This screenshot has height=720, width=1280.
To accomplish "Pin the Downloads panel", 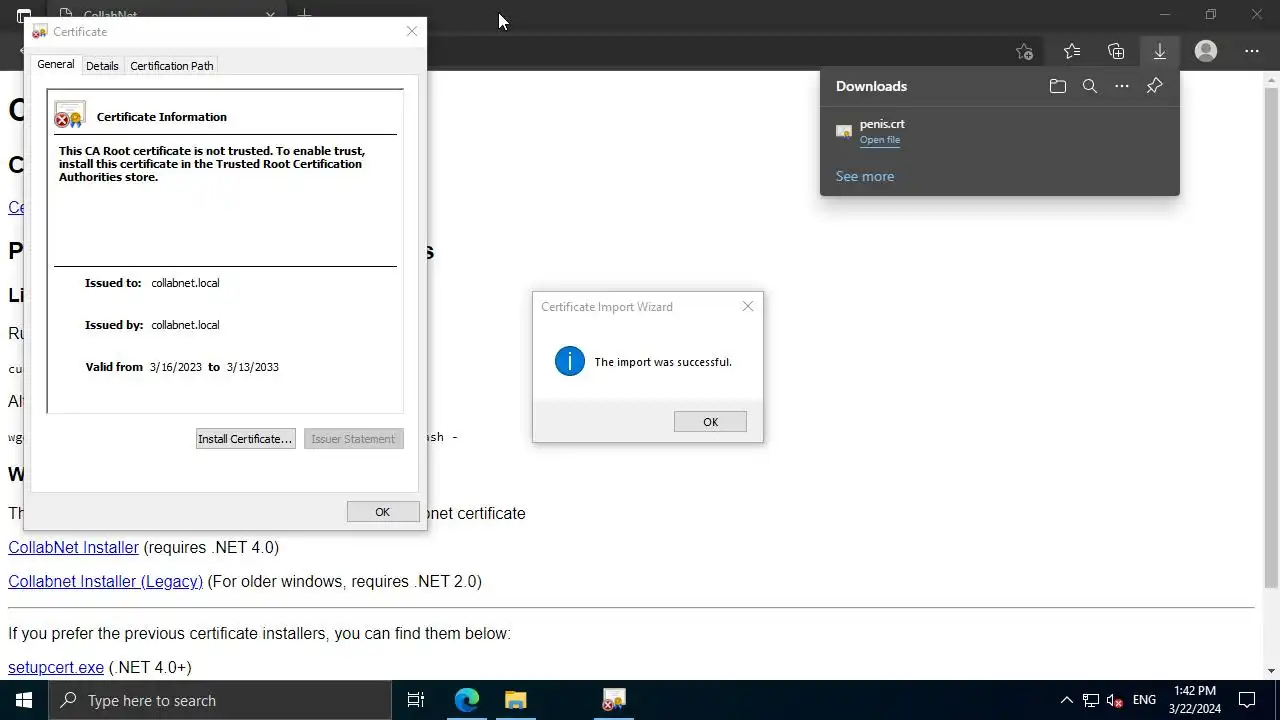I will click(x=1154, y=86).
